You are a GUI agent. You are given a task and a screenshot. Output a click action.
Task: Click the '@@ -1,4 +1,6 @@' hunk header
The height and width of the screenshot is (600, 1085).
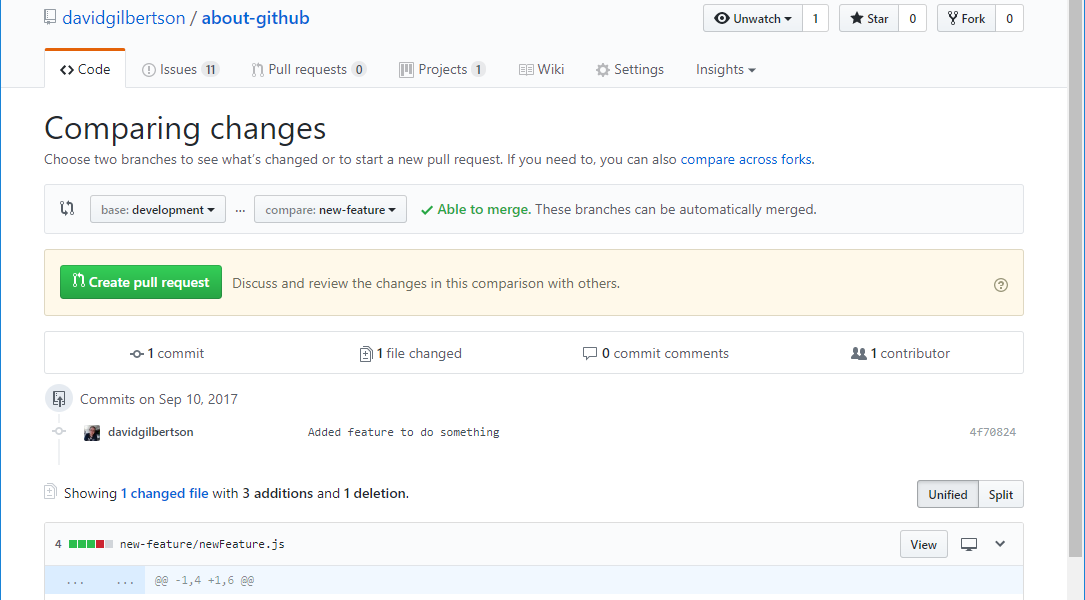pyautogui.click(x=204, y=581)
